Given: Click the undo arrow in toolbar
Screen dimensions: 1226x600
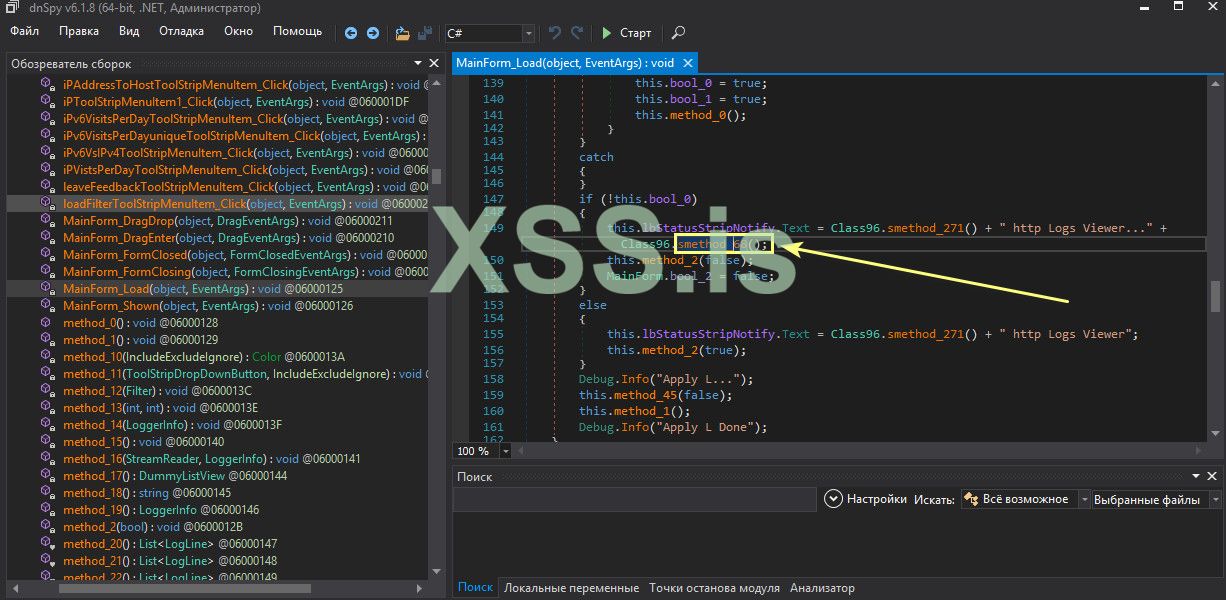Looking at the screenshot, I should [556, 33].
